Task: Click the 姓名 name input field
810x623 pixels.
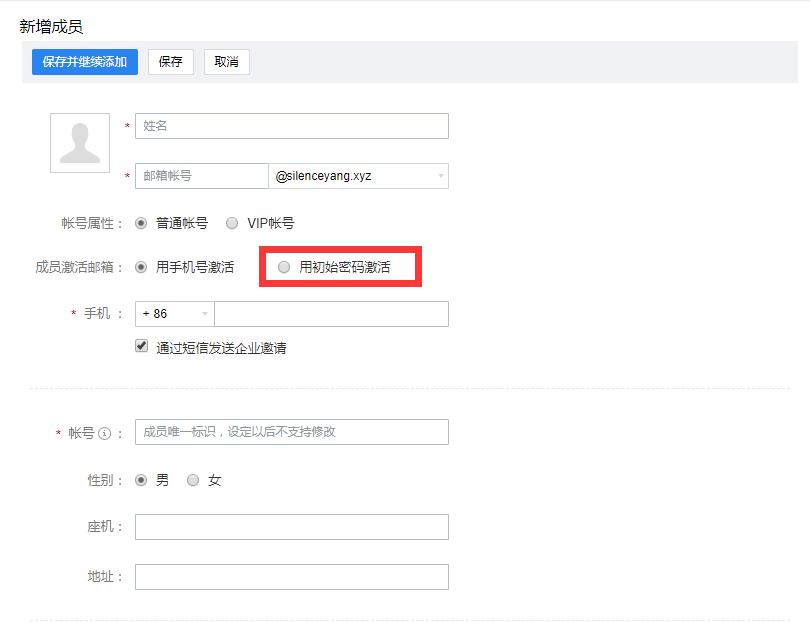Action: click(x=290, y=126)
